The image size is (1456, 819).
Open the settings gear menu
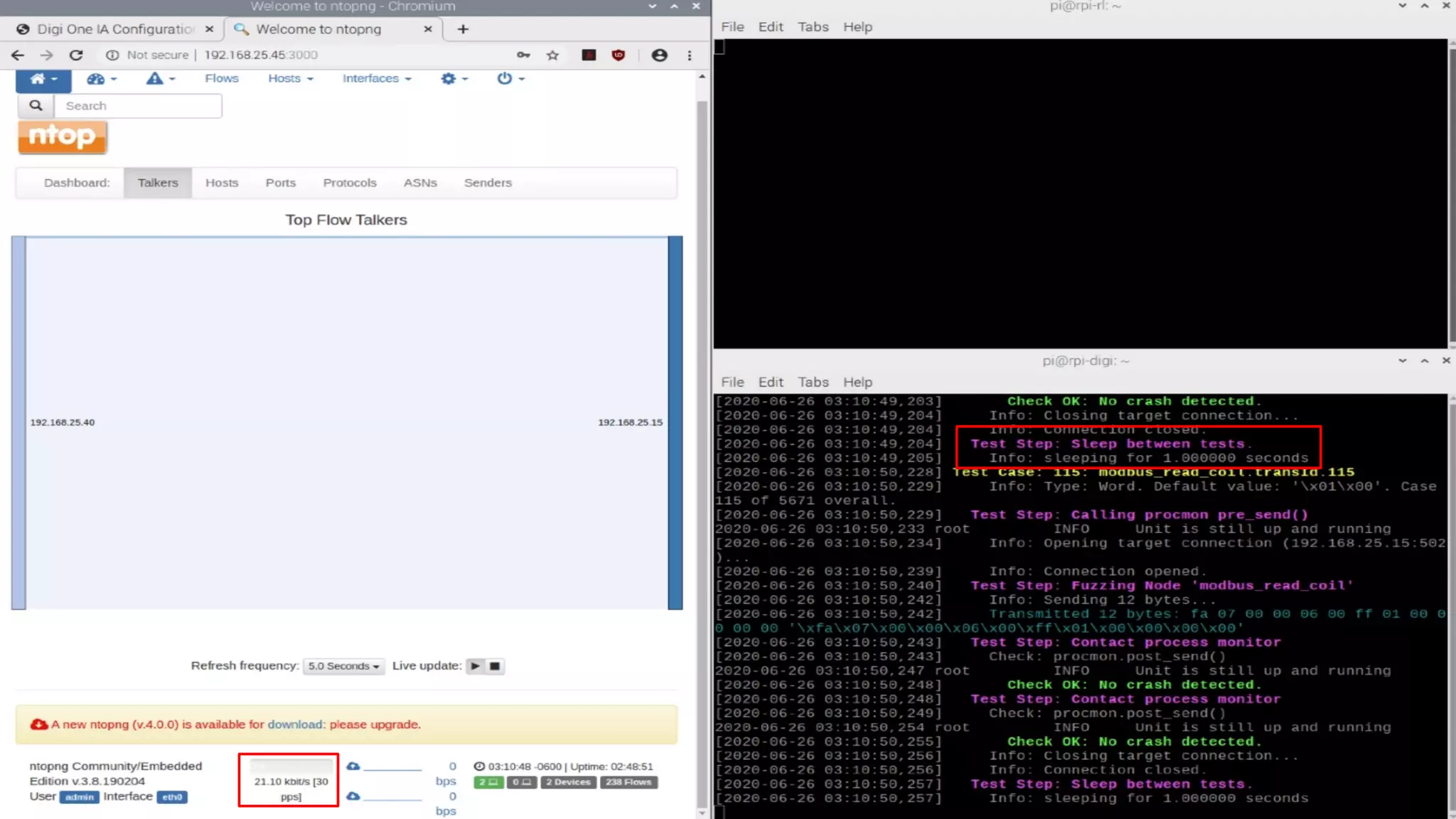454,79
